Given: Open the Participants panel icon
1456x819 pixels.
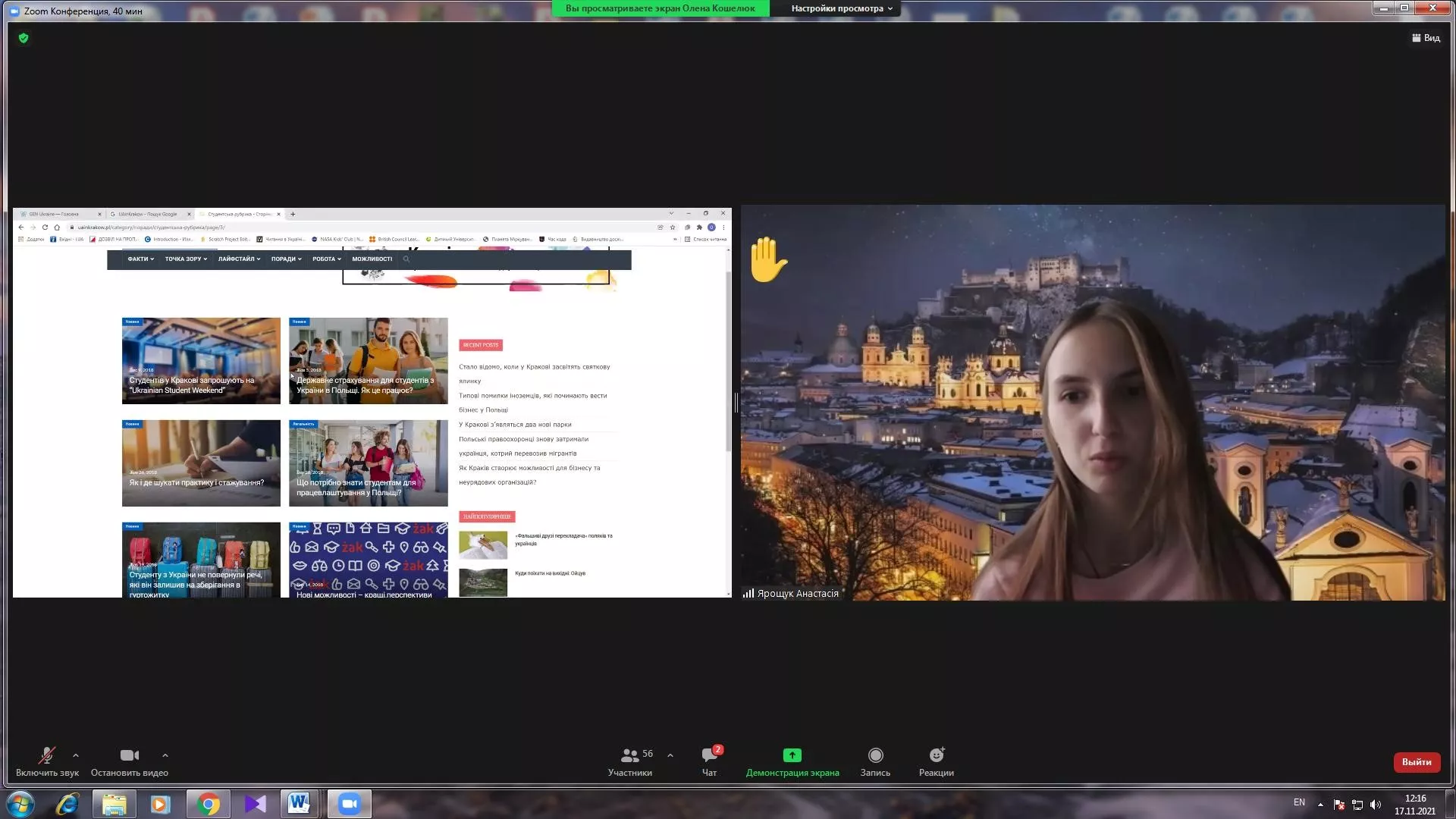Looking at the screenshot, I should pos(629,755).
